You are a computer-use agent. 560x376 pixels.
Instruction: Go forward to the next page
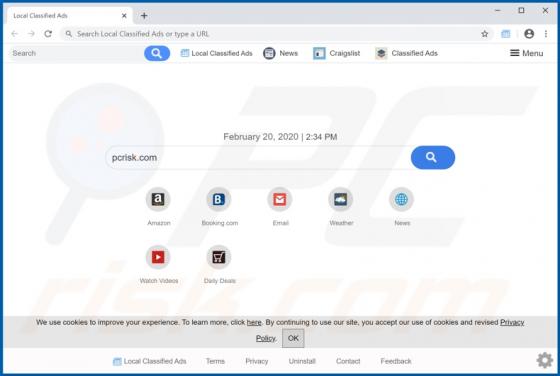click(x=31, y=34)
